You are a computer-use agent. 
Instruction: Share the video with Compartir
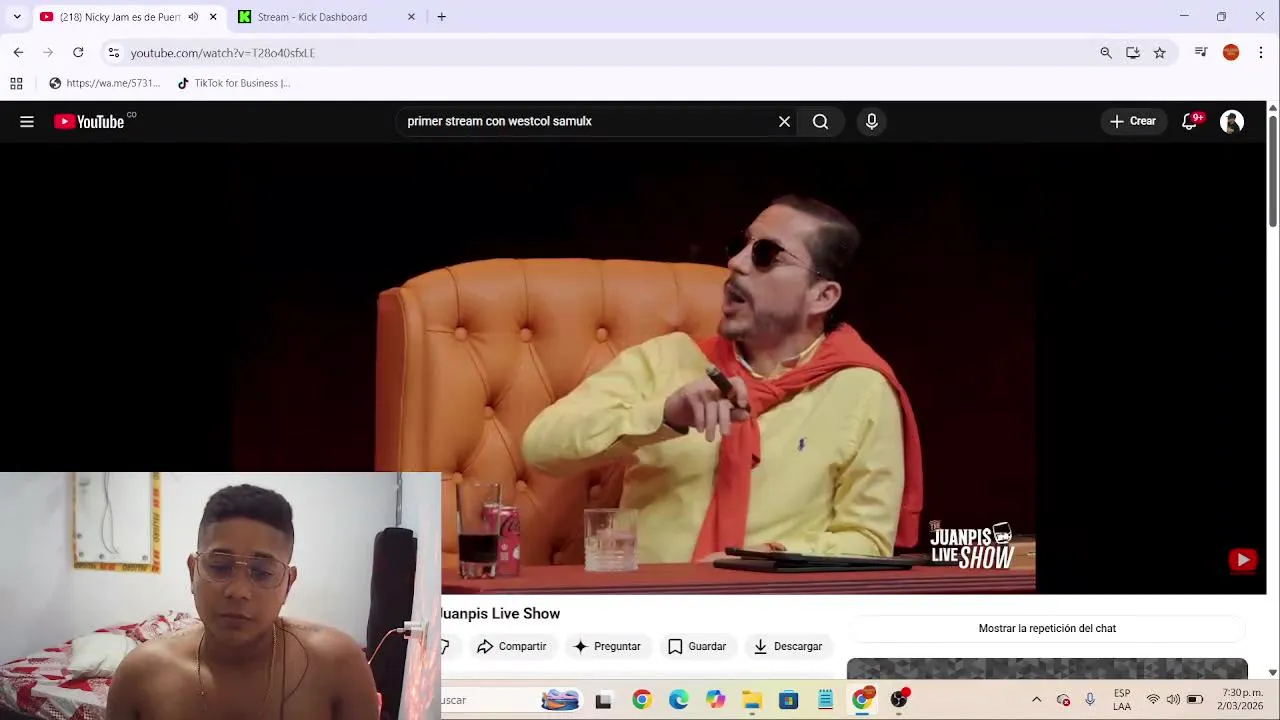(511, 646)
